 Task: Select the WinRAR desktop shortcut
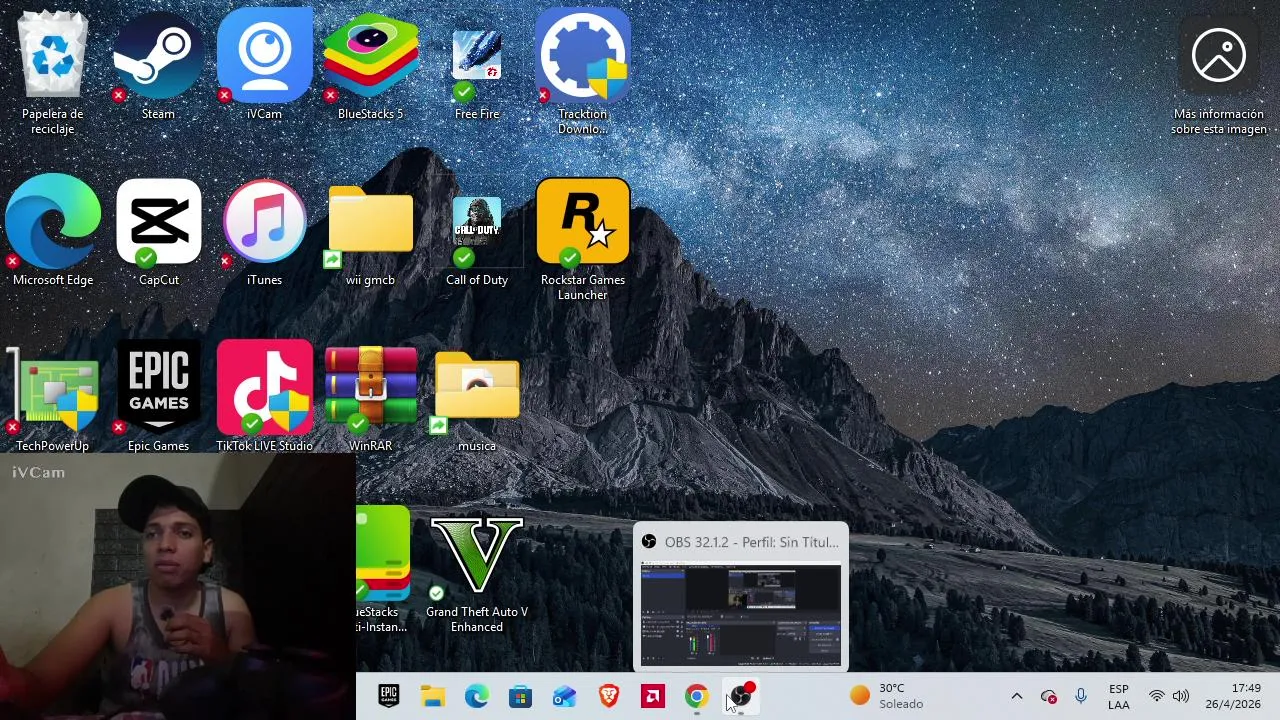[x=371, y=398]
